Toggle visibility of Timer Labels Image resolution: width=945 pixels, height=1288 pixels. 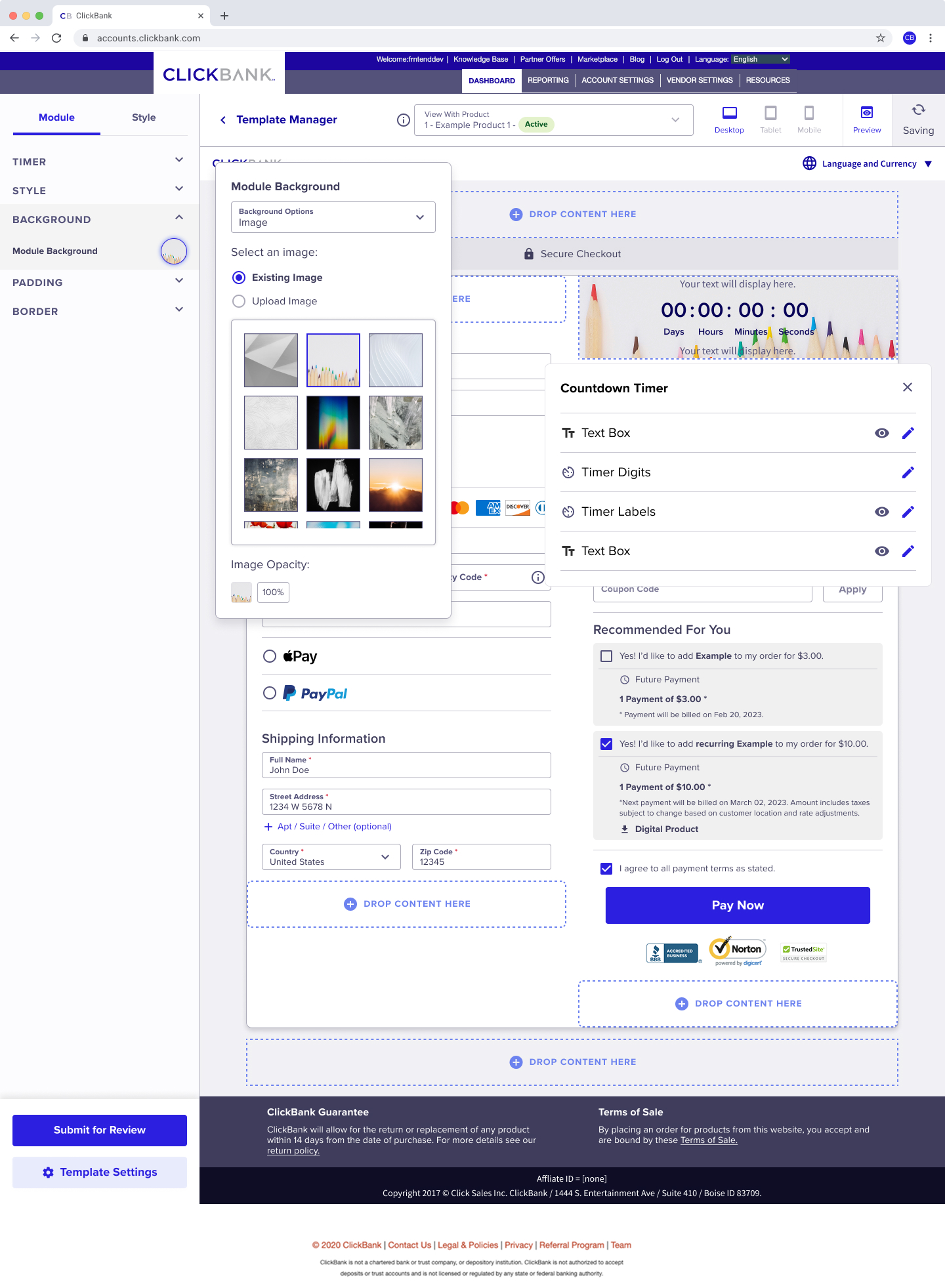tap(882, 512)
